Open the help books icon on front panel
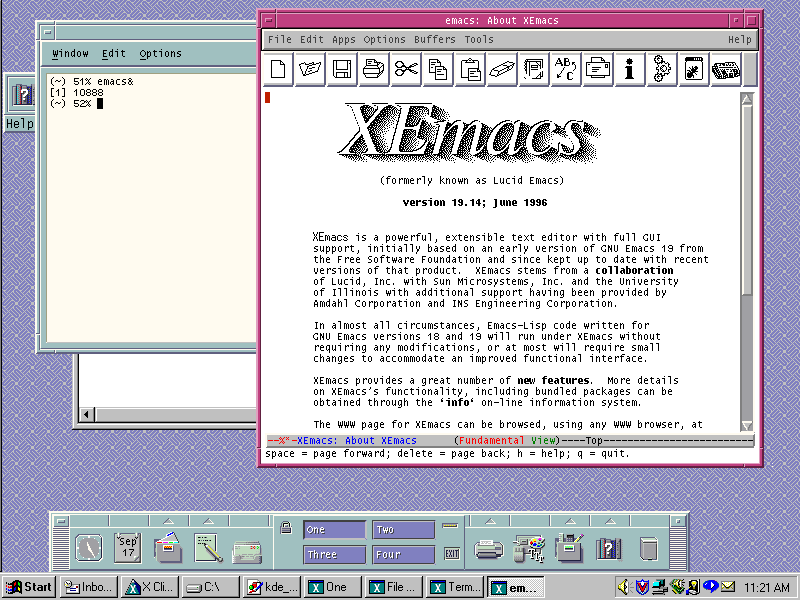The image size is (800, 600). coord(609,549)
